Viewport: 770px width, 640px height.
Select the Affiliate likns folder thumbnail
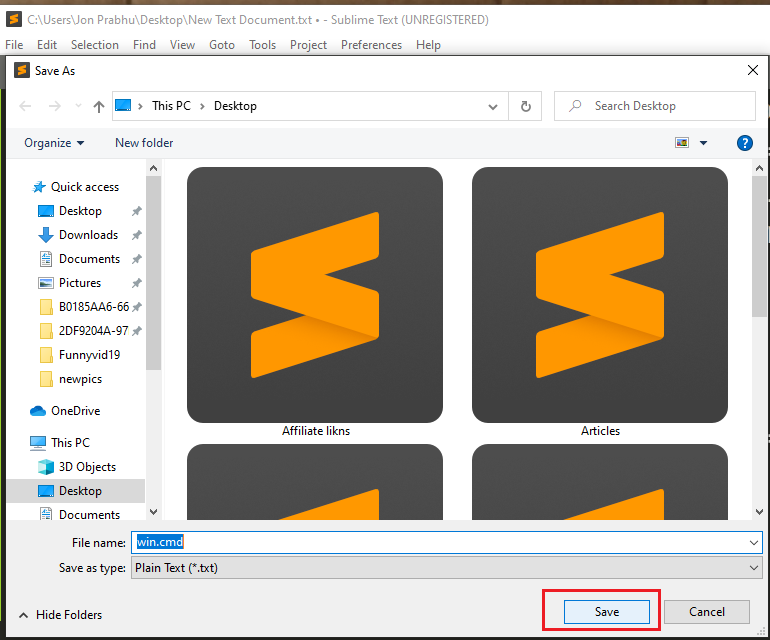(315, 295)
